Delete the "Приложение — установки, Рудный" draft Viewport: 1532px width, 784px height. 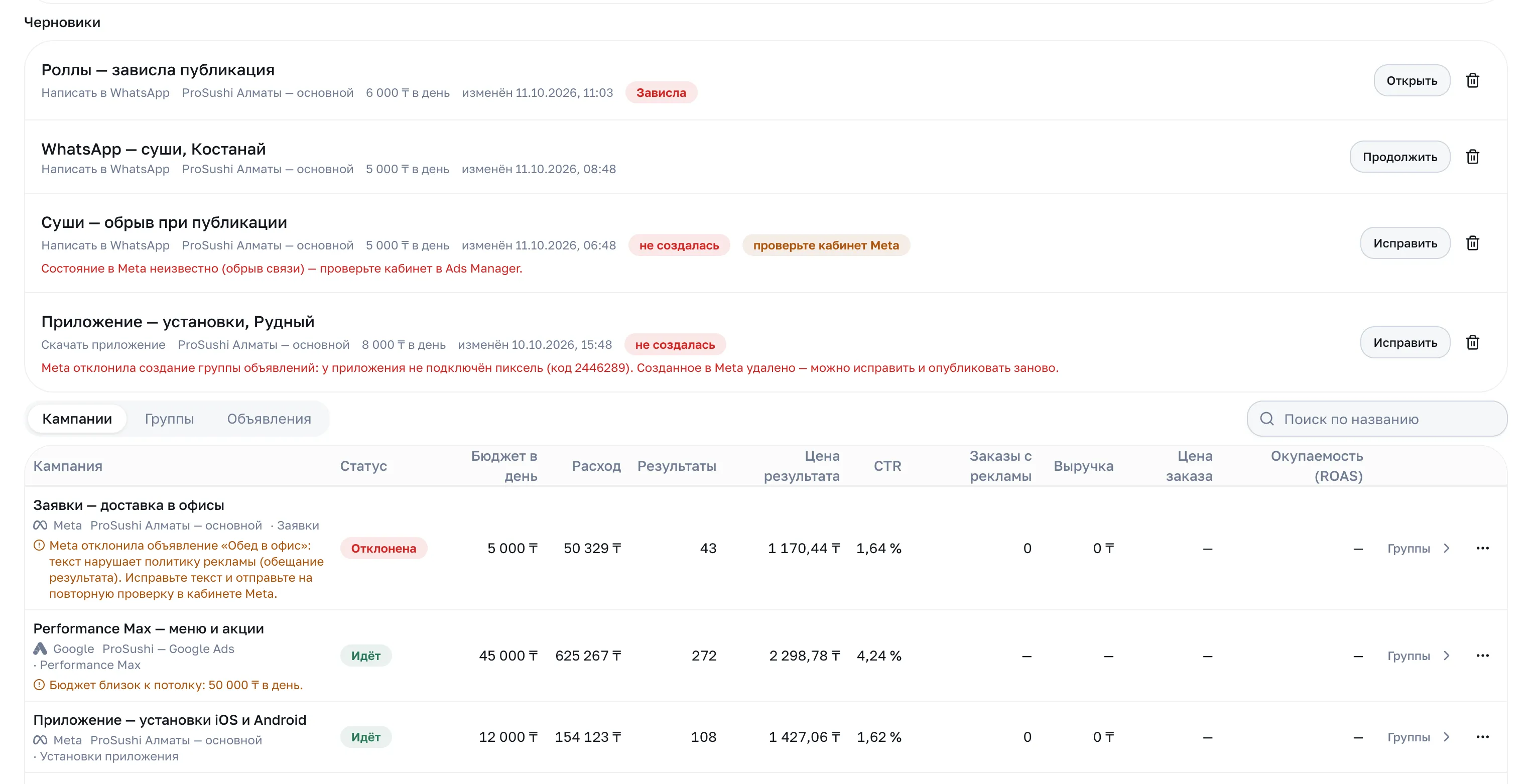[x=1472, y=342]
